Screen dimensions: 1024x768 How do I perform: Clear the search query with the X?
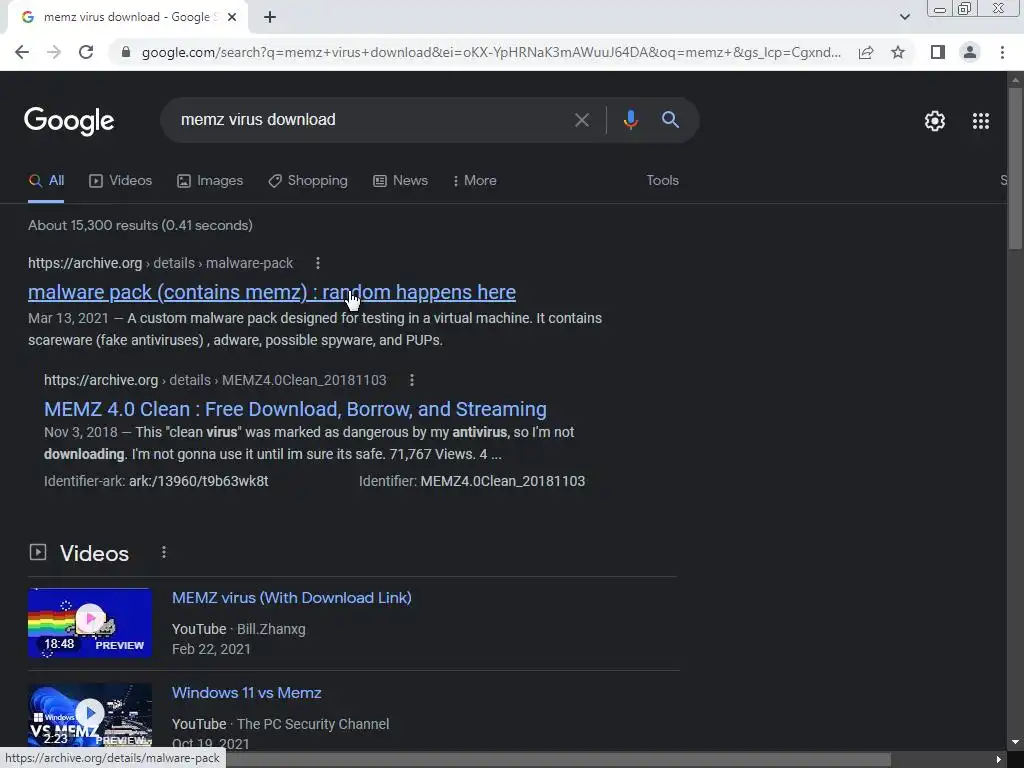coord(581,120)
